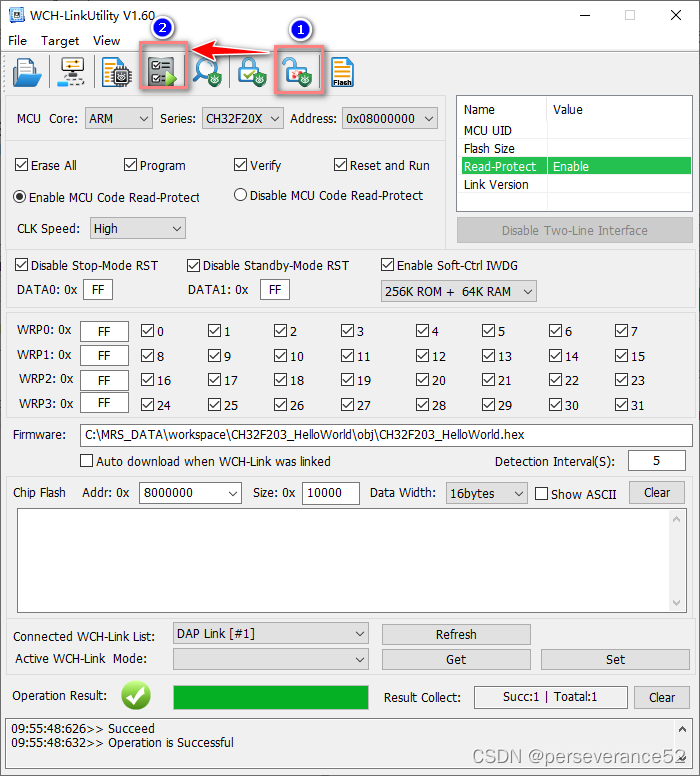Click the Remove read-protect unlock icon
700x776 pixels.
pyautogui.click(x=299, y=72)
